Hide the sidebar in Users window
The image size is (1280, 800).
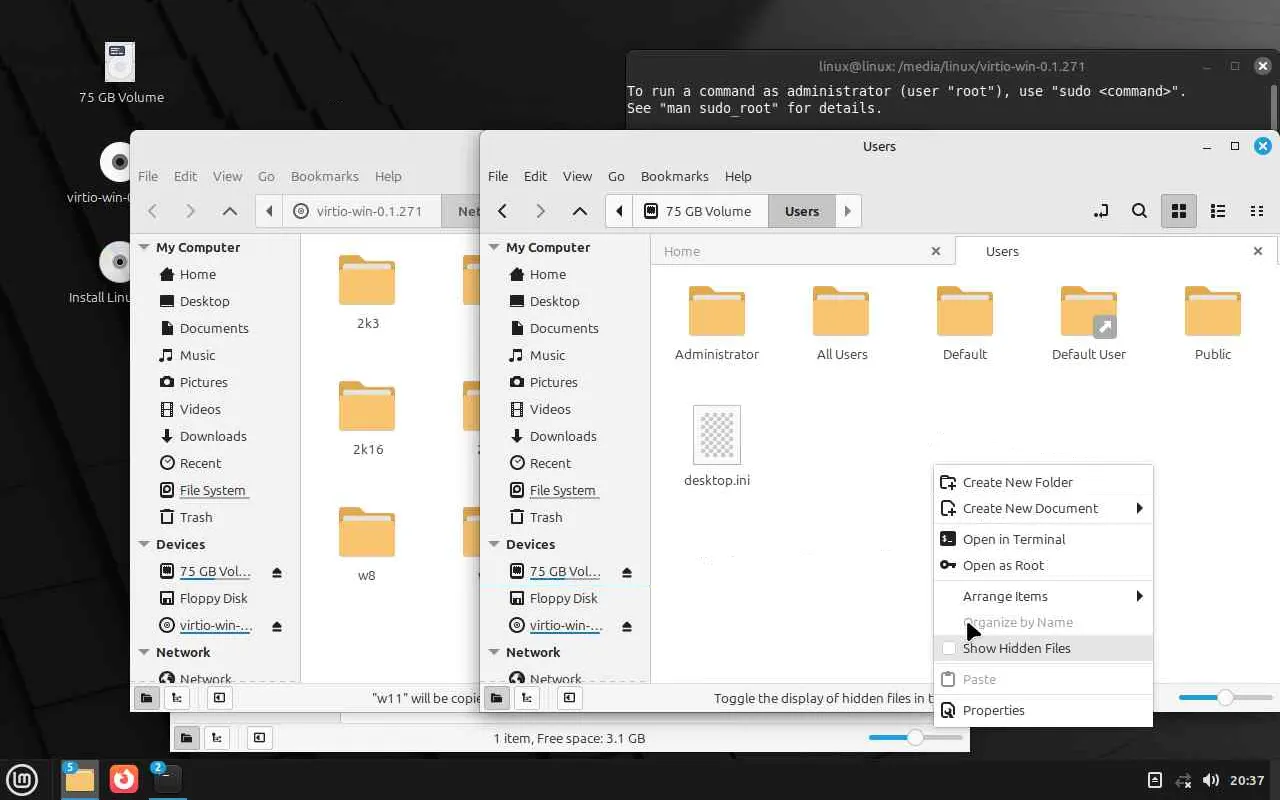[569, 698]
